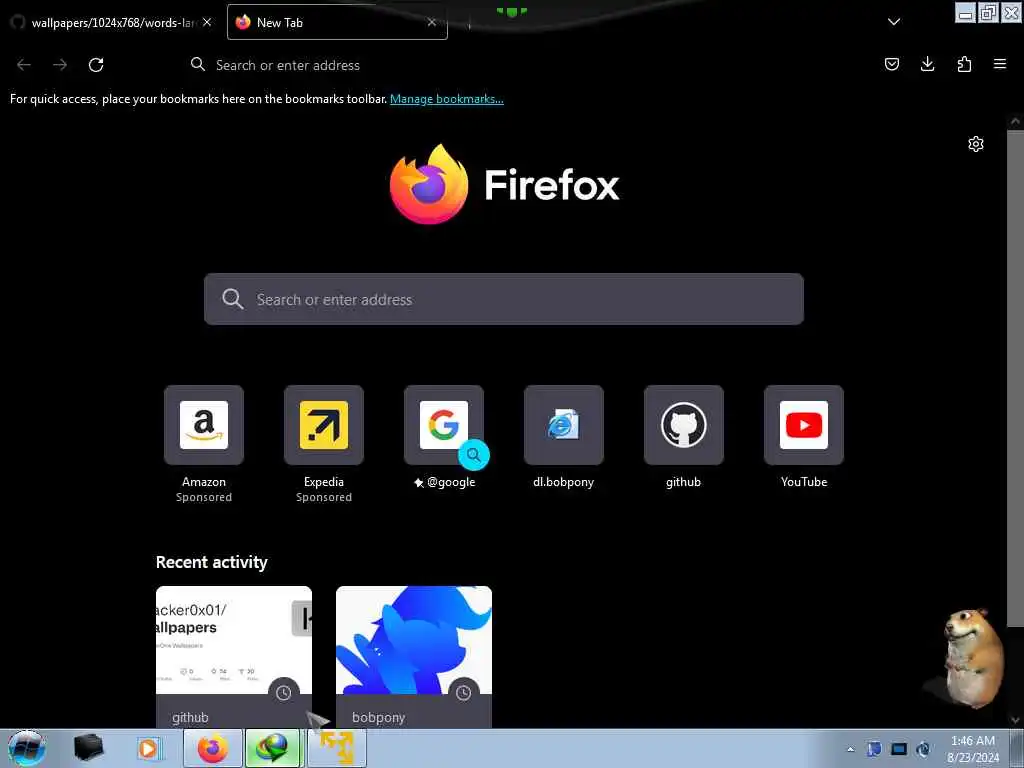Select the New Tab tab
Screen dimensions: 1024x768
[337, 22]
